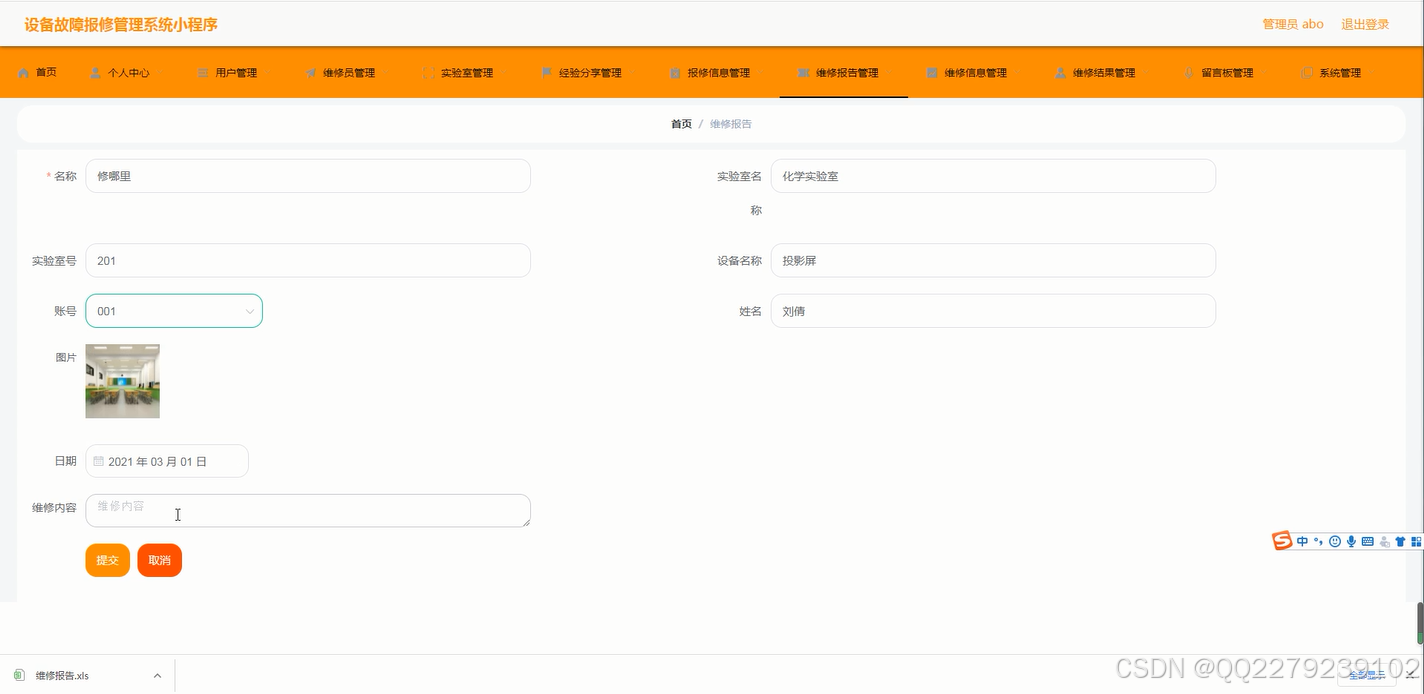Open 维修结果管理 via its user icon

click(1059, 71)
